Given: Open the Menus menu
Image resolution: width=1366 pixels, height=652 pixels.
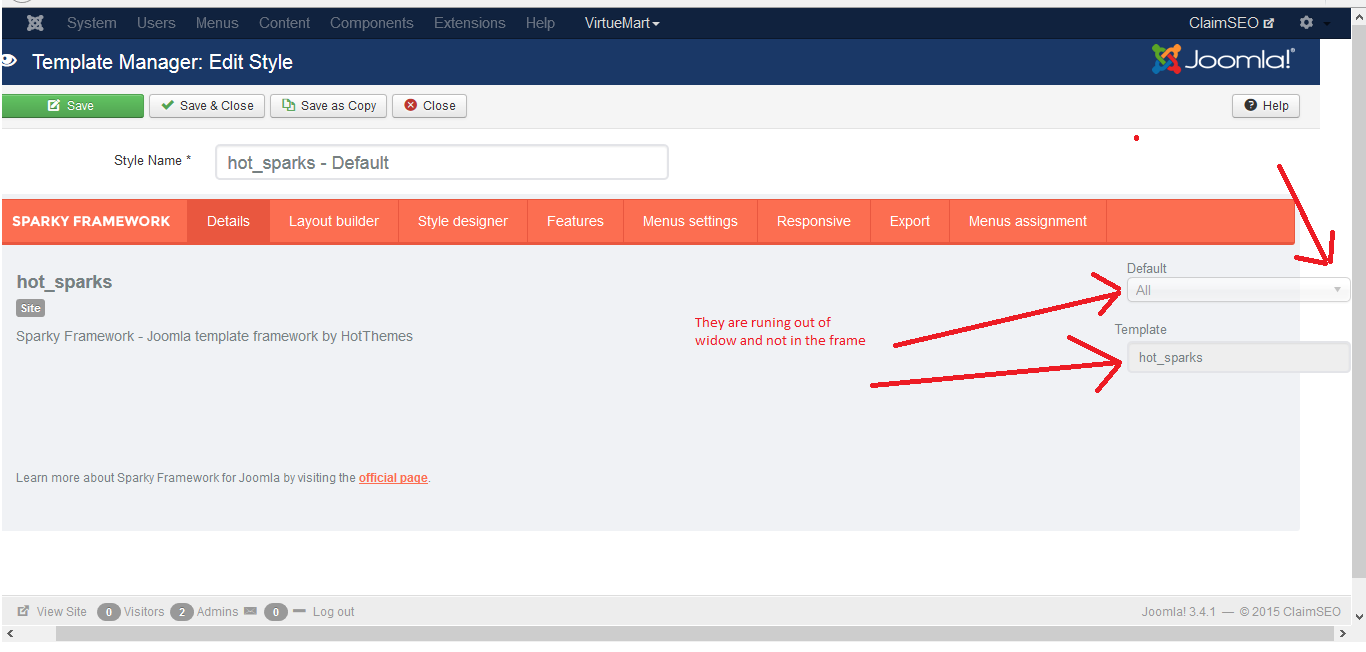Looking at the screenshot, I should 217,23.
